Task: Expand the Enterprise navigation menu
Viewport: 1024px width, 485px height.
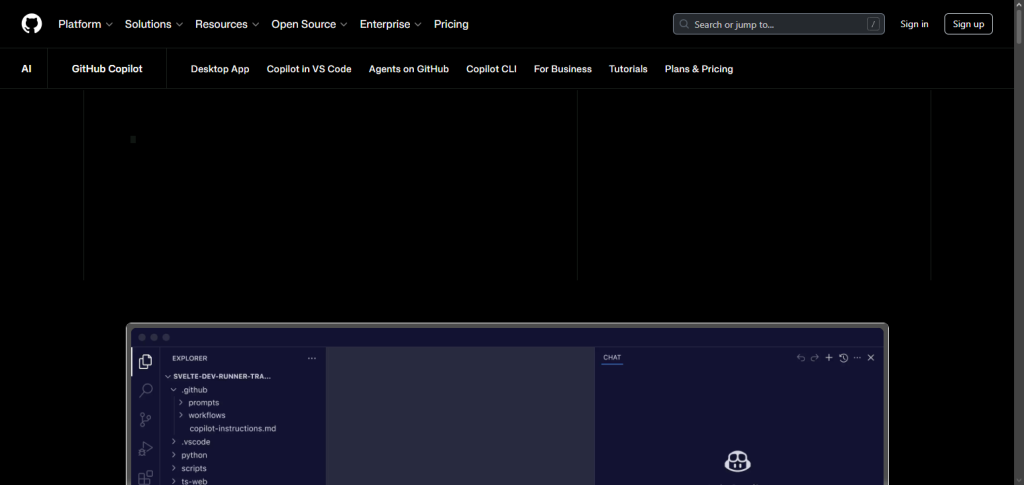Action: (x=391, y=24)
